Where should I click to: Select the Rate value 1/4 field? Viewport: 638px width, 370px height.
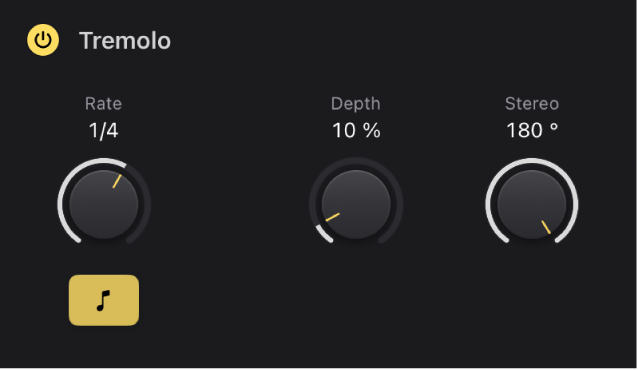104,131
